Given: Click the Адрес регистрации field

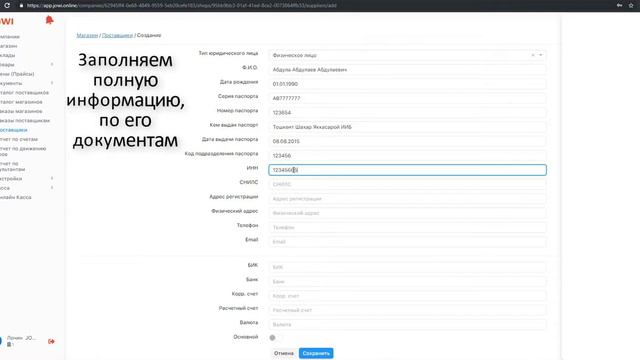Looking at the screenshot, I should point(407,199).
